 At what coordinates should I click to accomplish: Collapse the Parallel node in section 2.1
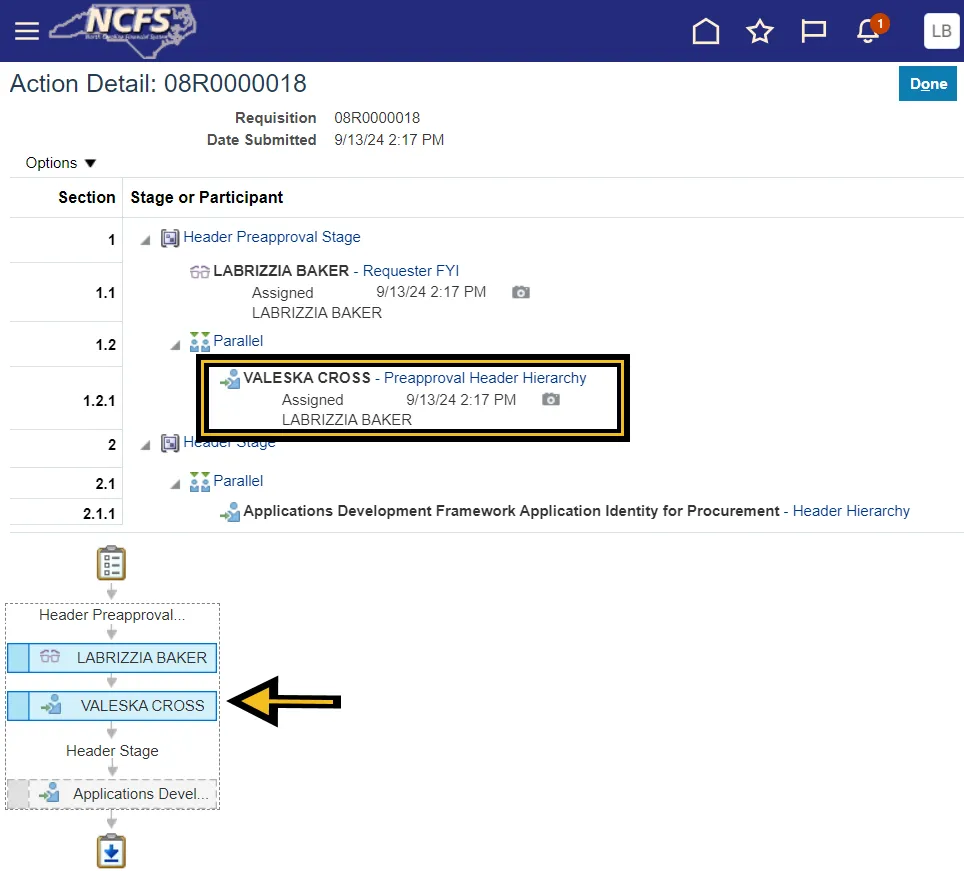176,484
